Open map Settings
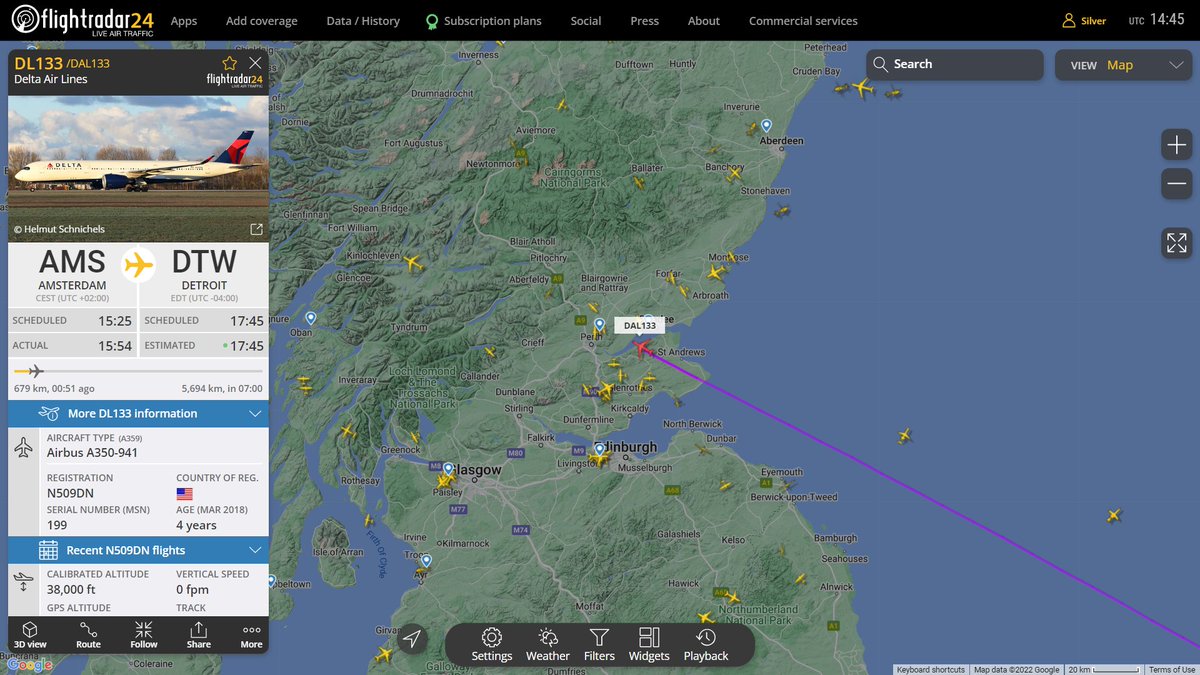This screenshot has width=1200, height=675. [491, 645]
